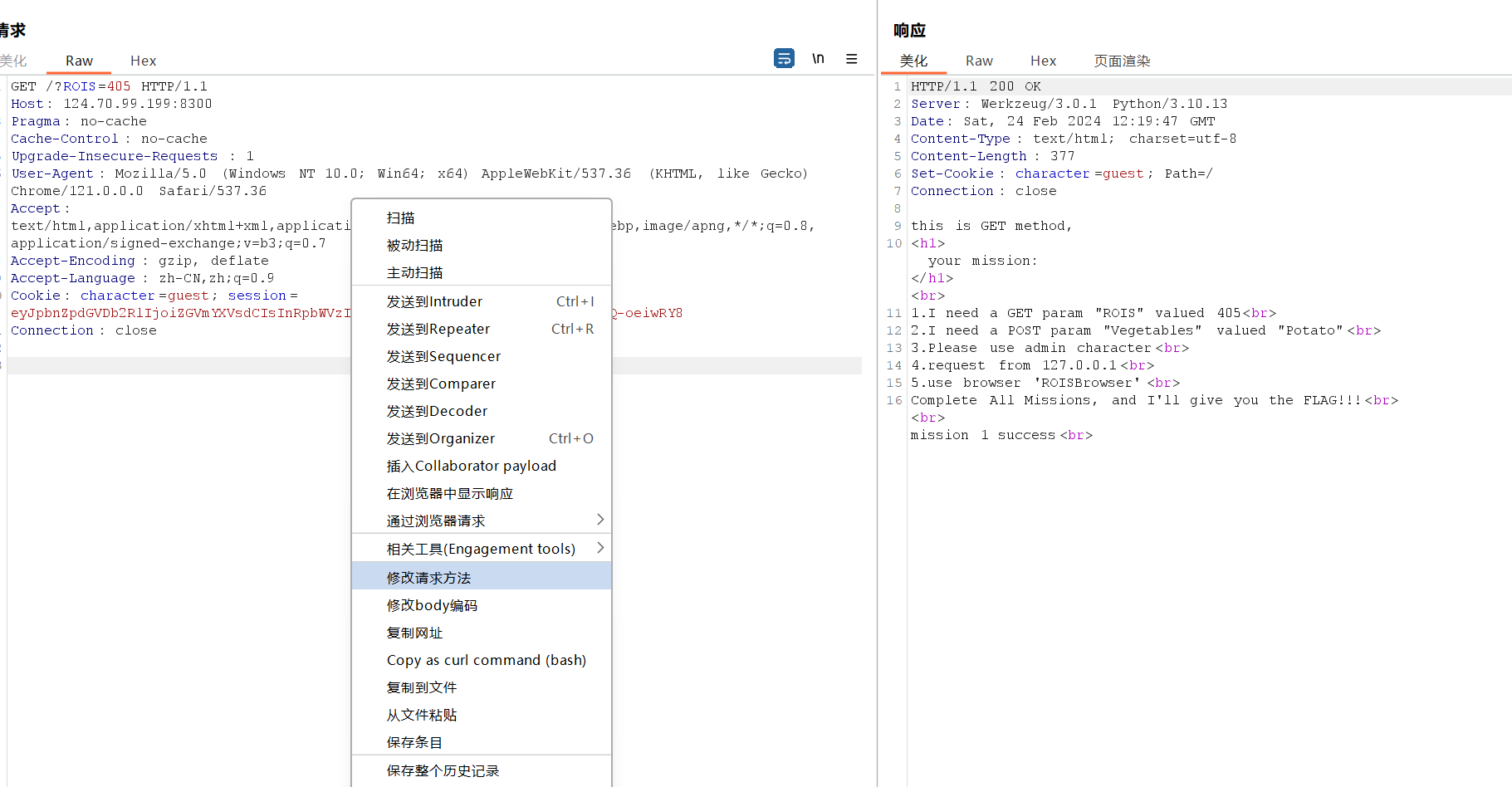This screenshot has width=1512, height=787.
Task: Expand the Engagement tools submenu arrow
Action: pos(600,548)
